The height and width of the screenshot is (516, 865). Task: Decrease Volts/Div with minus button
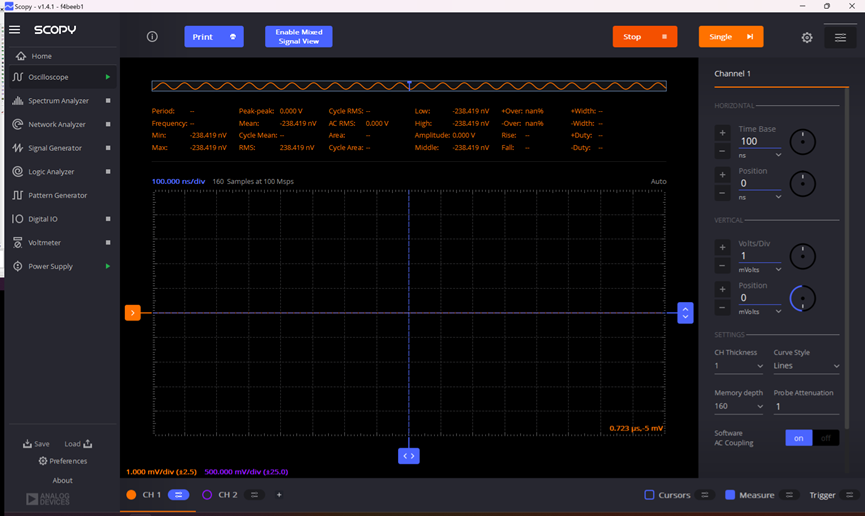click(722, 265)
